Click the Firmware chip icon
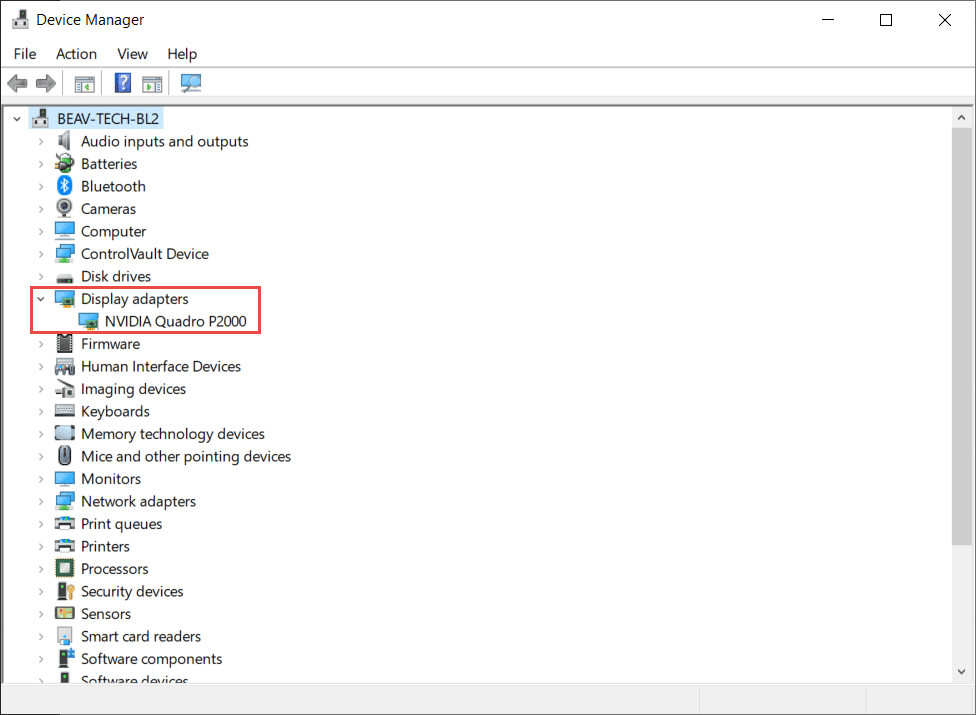Image resolution: width=976 pixels, height=715 pixels. pyautogui.click(x=65, y=343)
